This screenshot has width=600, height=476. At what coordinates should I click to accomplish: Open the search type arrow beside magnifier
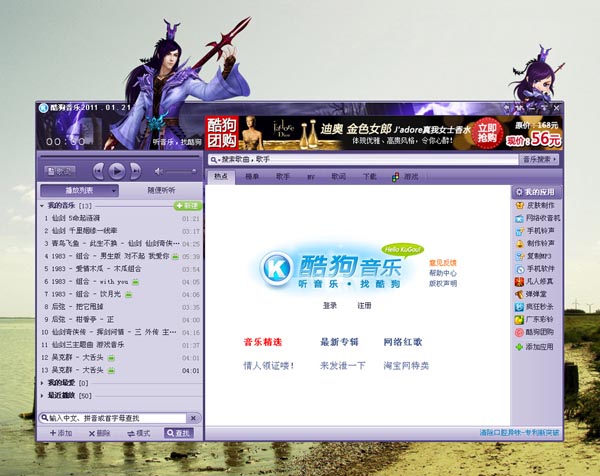click(218, 160)
